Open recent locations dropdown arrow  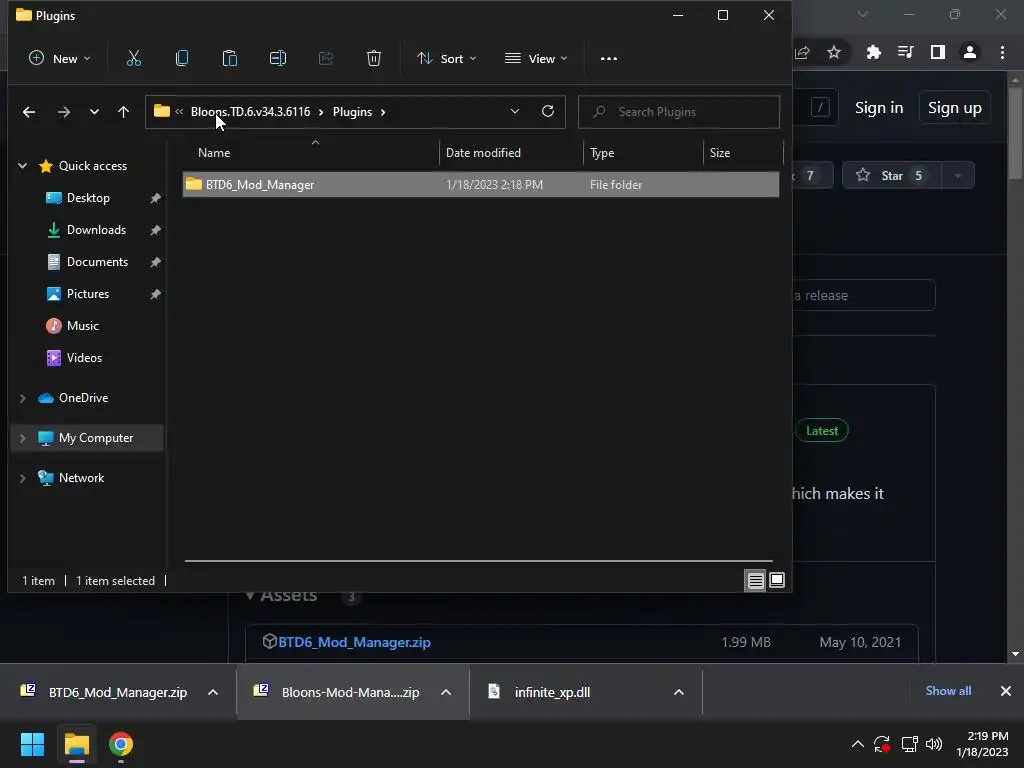(94, 112)
